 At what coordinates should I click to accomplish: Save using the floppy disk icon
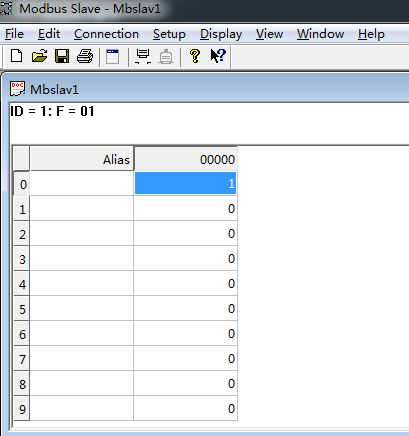(x=62, y=56)
